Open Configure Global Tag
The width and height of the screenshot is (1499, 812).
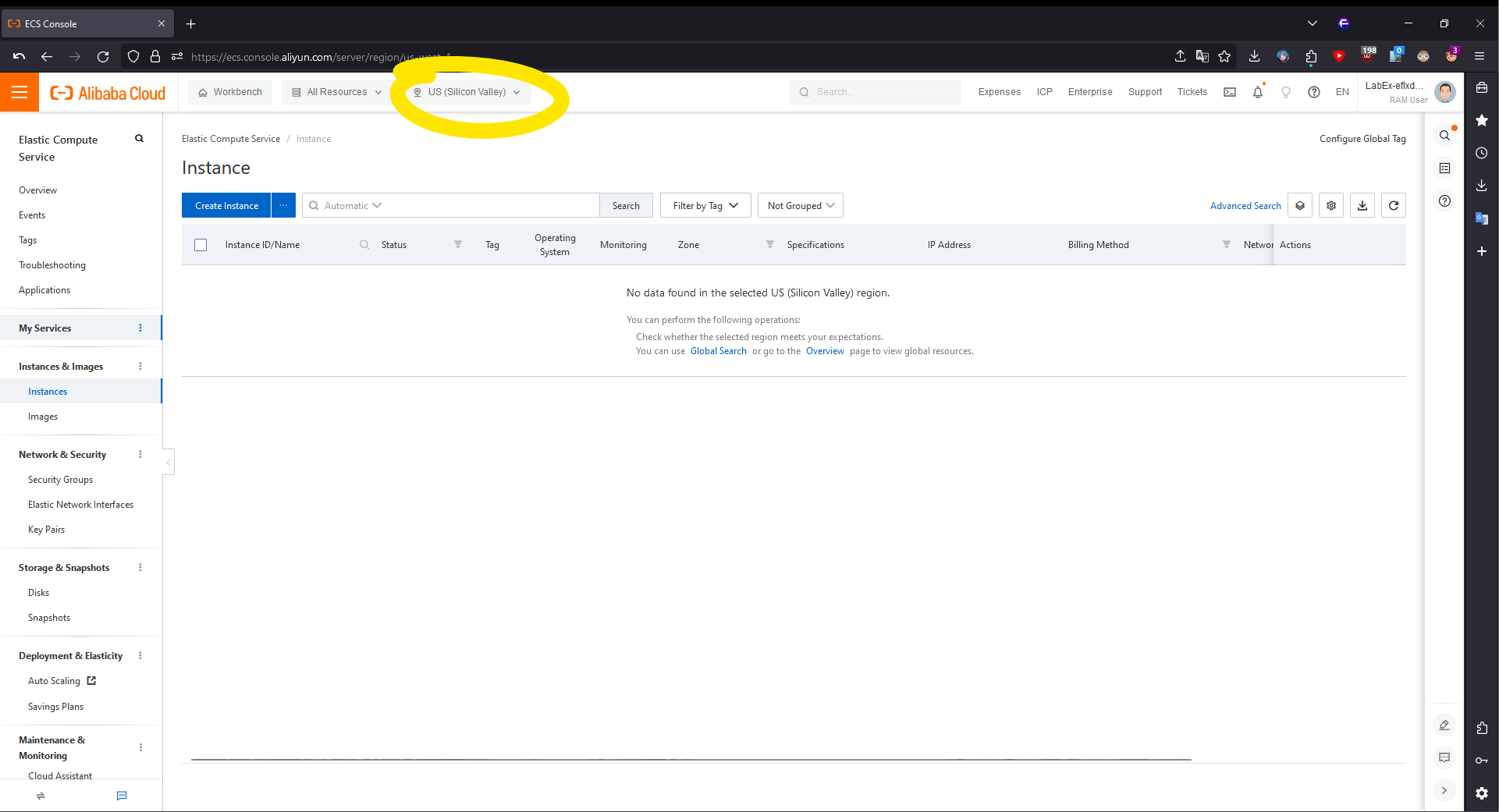(1362, 139)
